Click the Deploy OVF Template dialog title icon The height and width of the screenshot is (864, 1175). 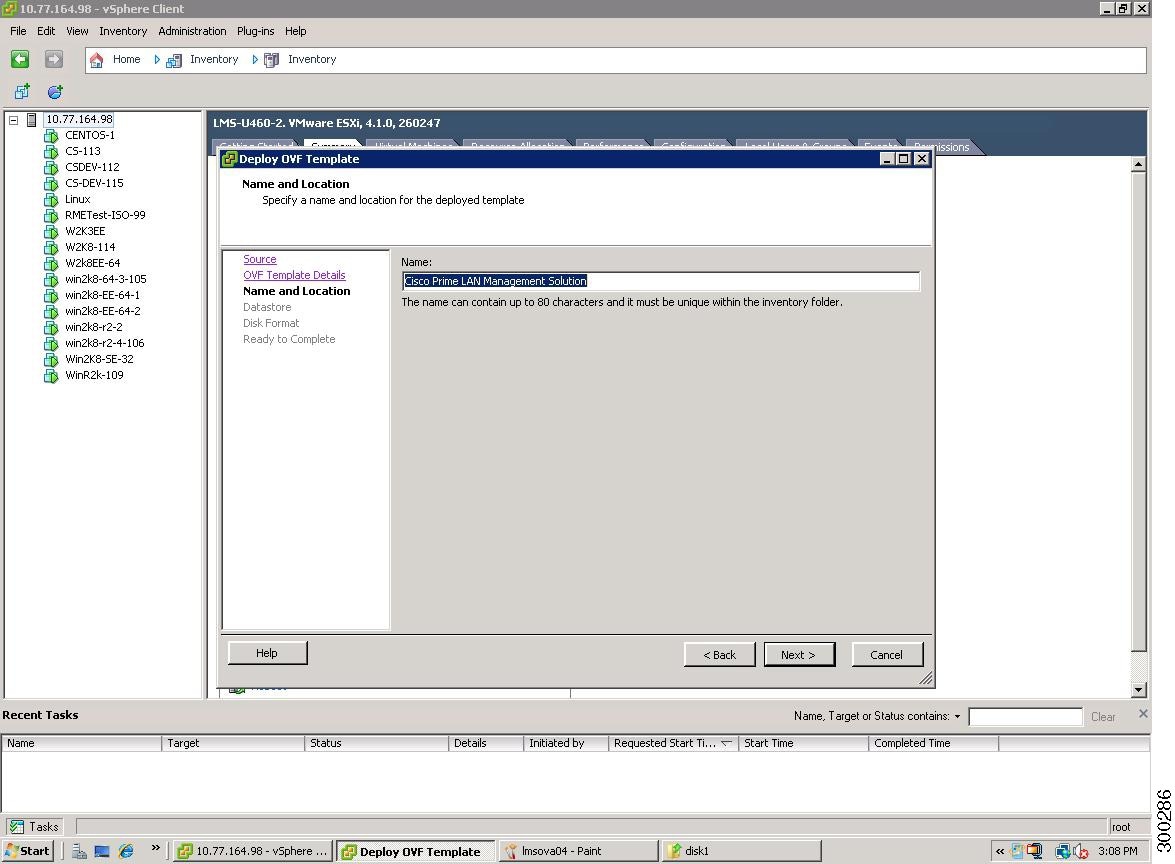(229, 159)
